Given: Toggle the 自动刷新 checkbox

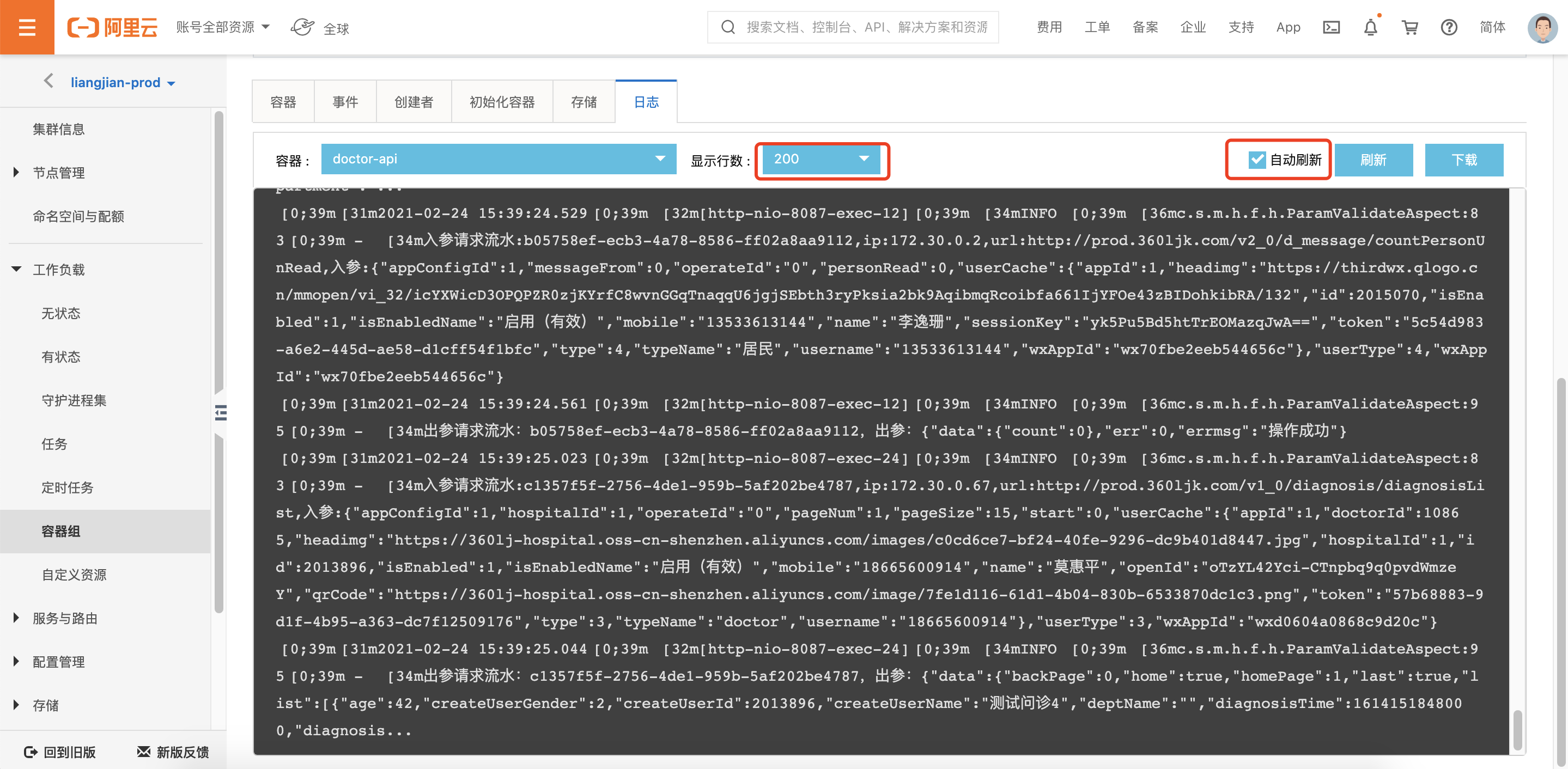Looking at the screenshot, I should (x=1257, y=160).
